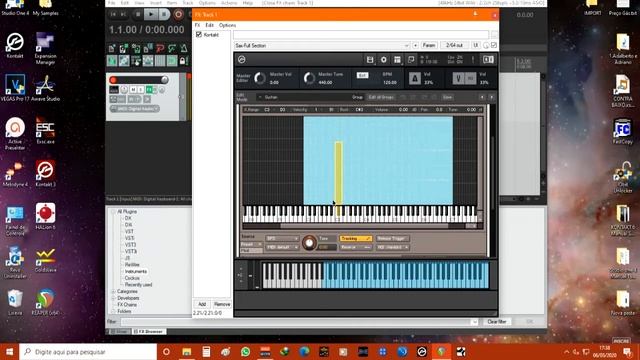Click REAPER project settings toolbar icon
The height and width of the screenshot is (360, 640).
click(x=148, y=49)
